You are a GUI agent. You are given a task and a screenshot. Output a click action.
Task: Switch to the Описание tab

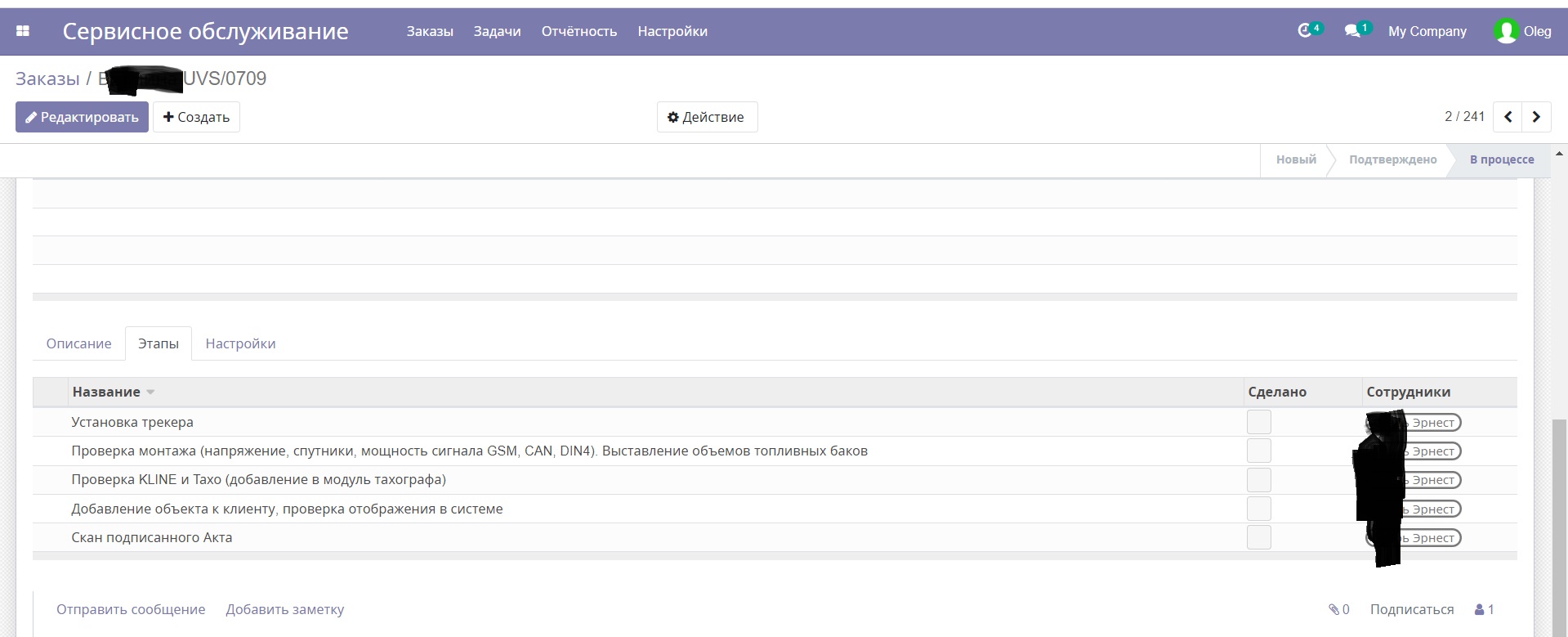click(78, 343)
